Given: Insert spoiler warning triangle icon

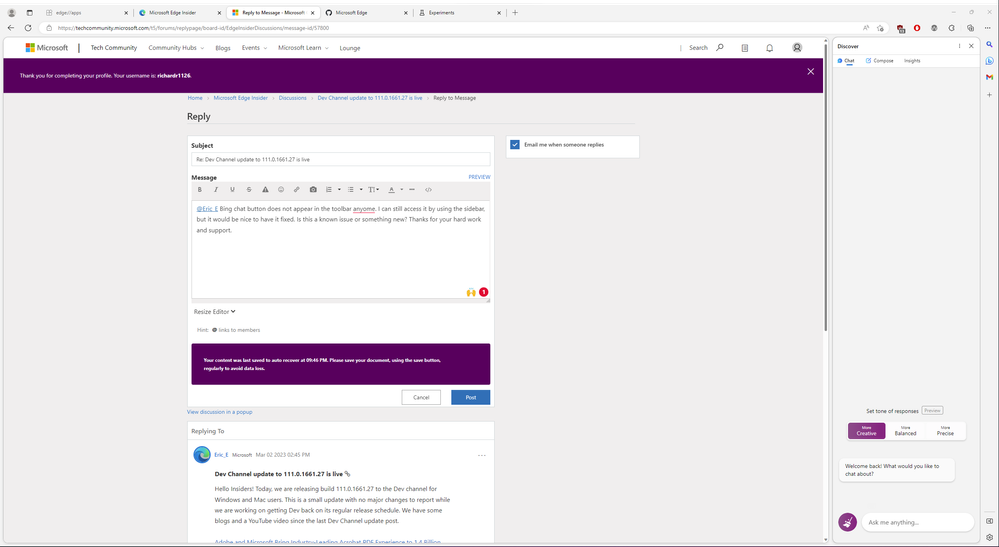Looking at the screenshot, I should (x=265, y=190).
